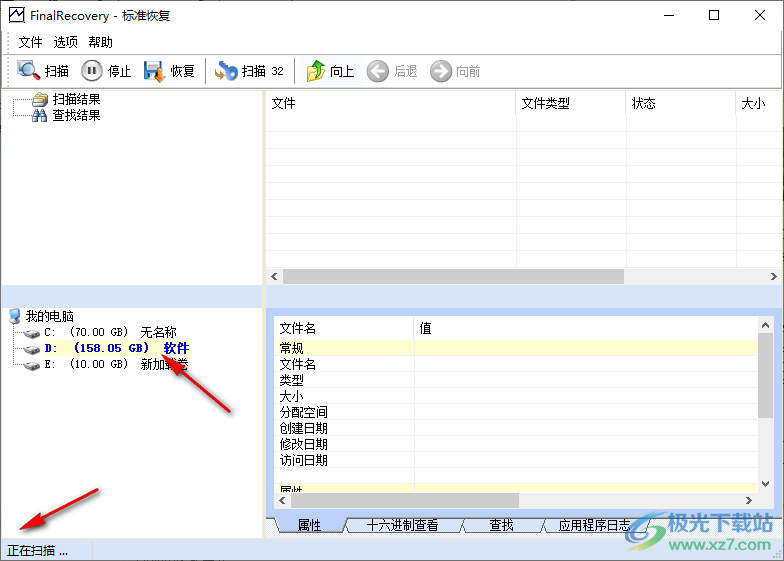Click the 文件类型 column header
This screenshot has height=561, width=784.
coord(570,103)
